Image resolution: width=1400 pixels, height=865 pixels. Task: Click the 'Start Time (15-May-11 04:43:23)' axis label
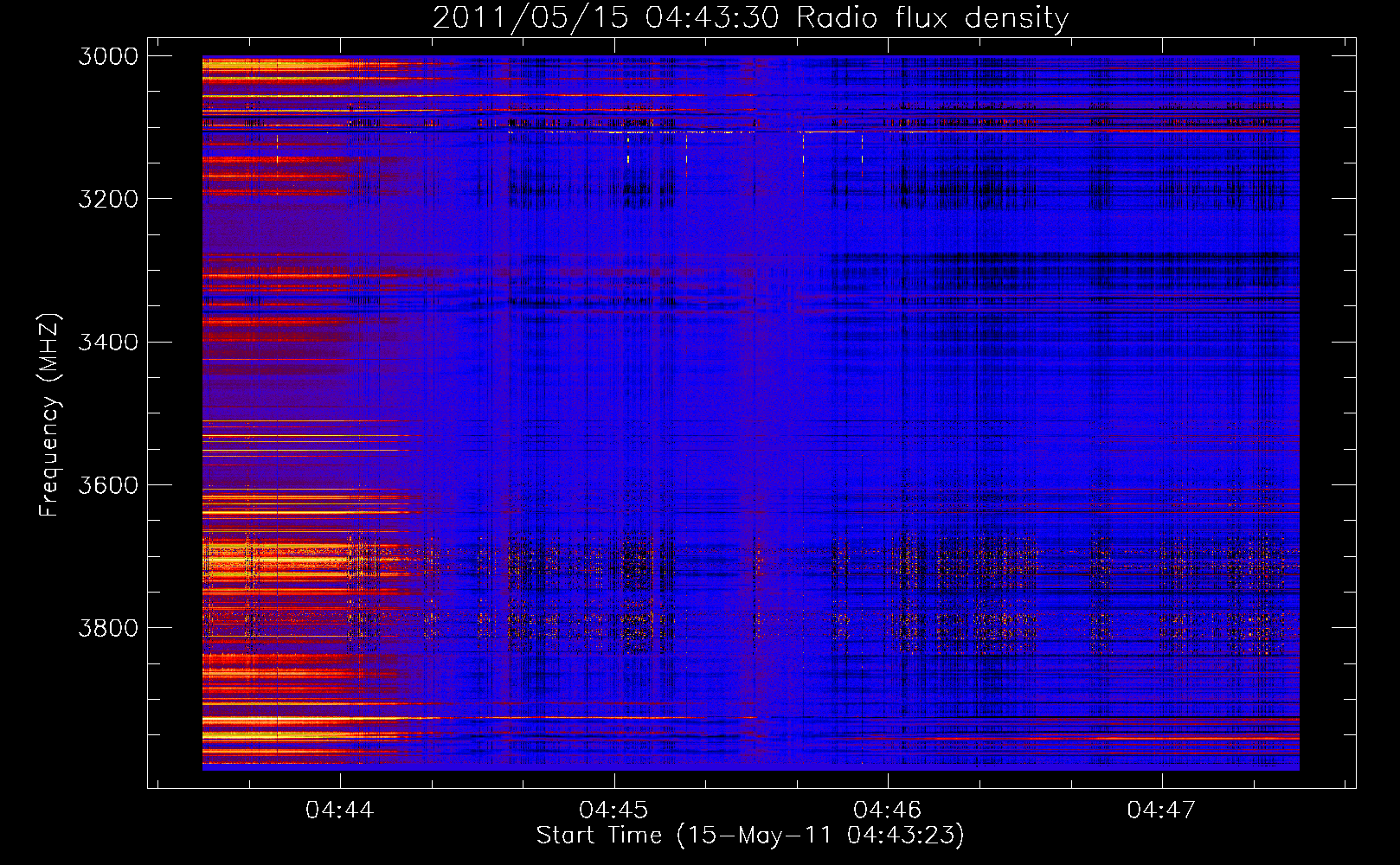(750, 836)
